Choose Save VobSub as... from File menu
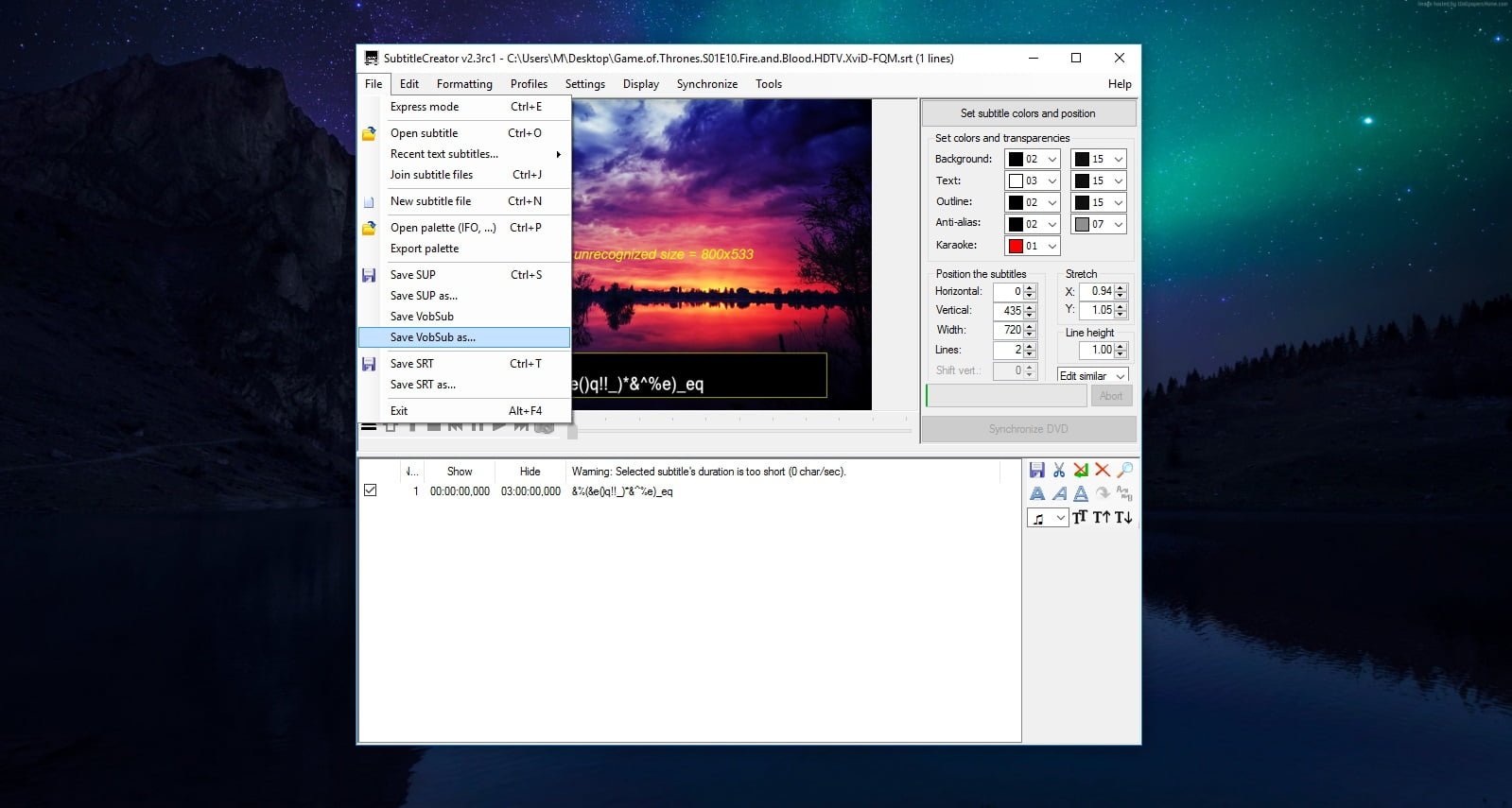 coord(433,337)
